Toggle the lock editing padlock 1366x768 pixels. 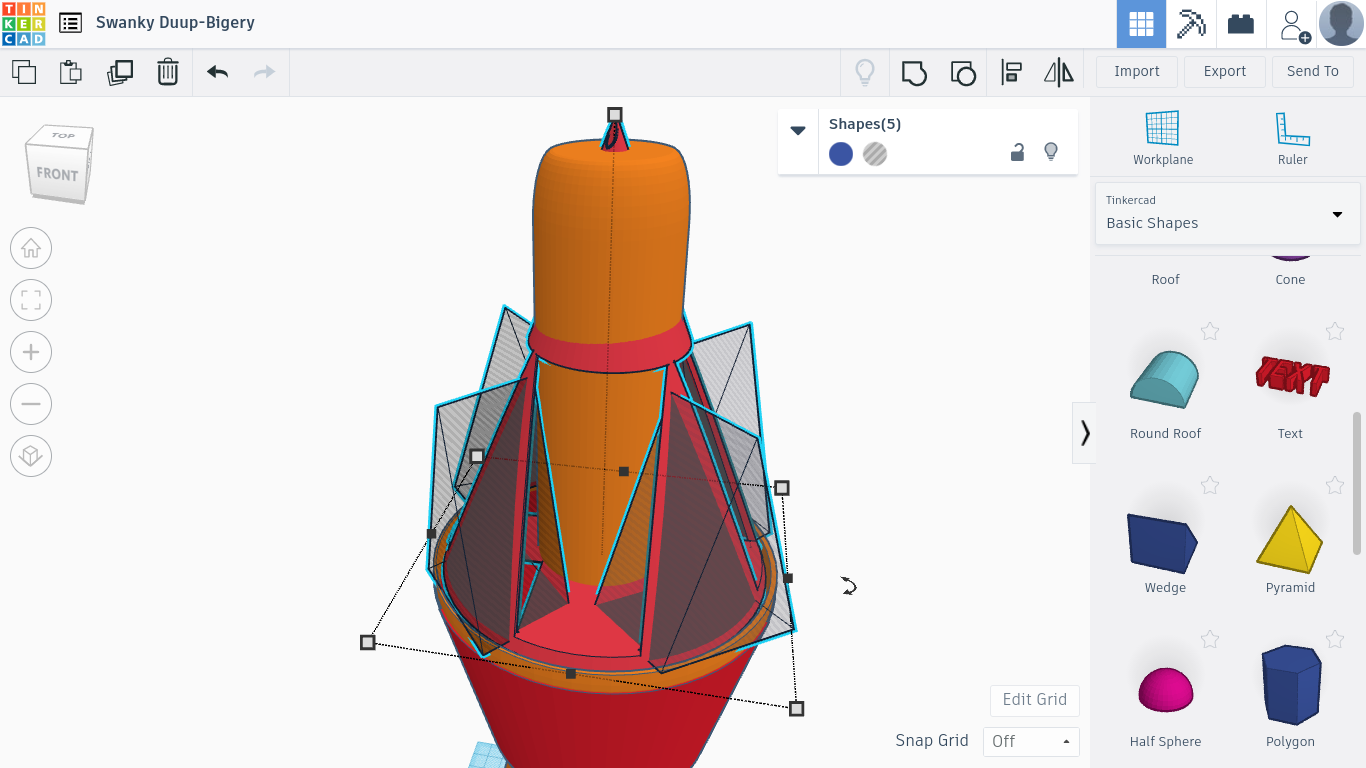click(x=1017, y=152)
